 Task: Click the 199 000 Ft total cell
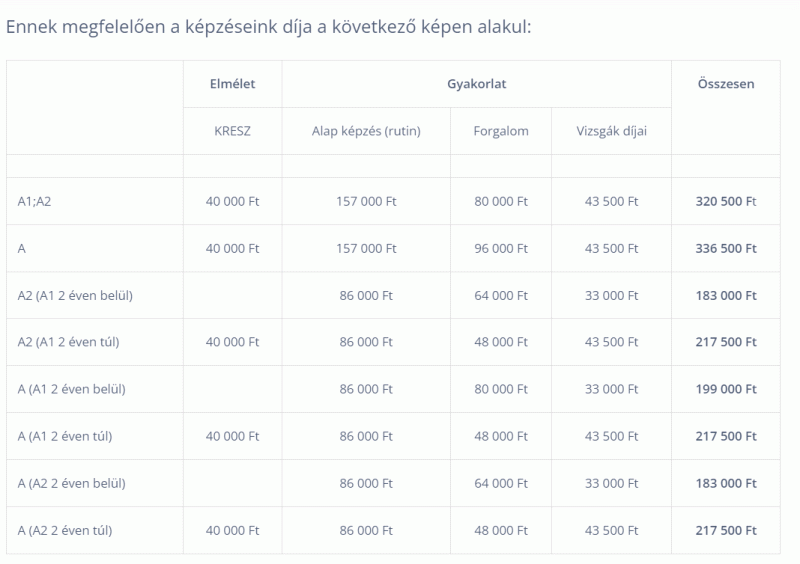(x=726, y=389)
